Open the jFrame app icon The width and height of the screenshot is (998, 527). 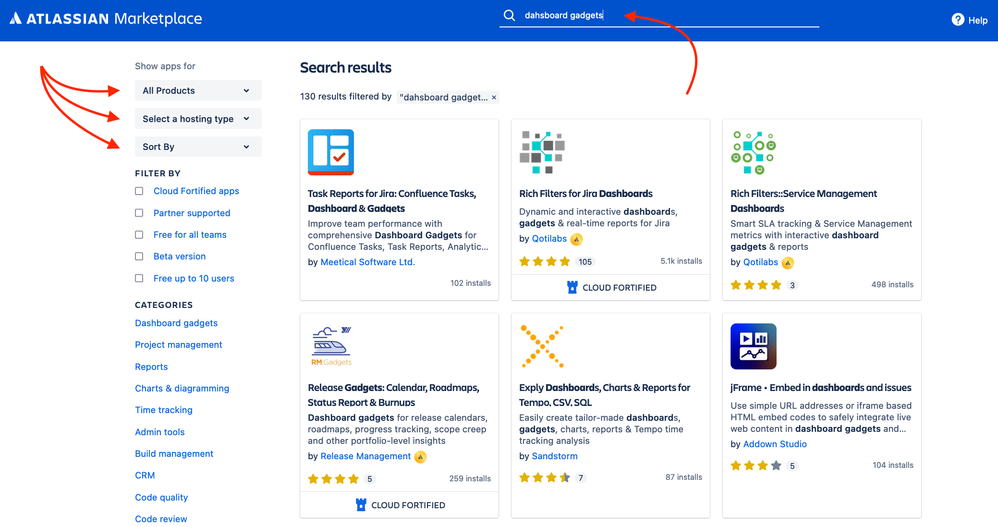754,346
